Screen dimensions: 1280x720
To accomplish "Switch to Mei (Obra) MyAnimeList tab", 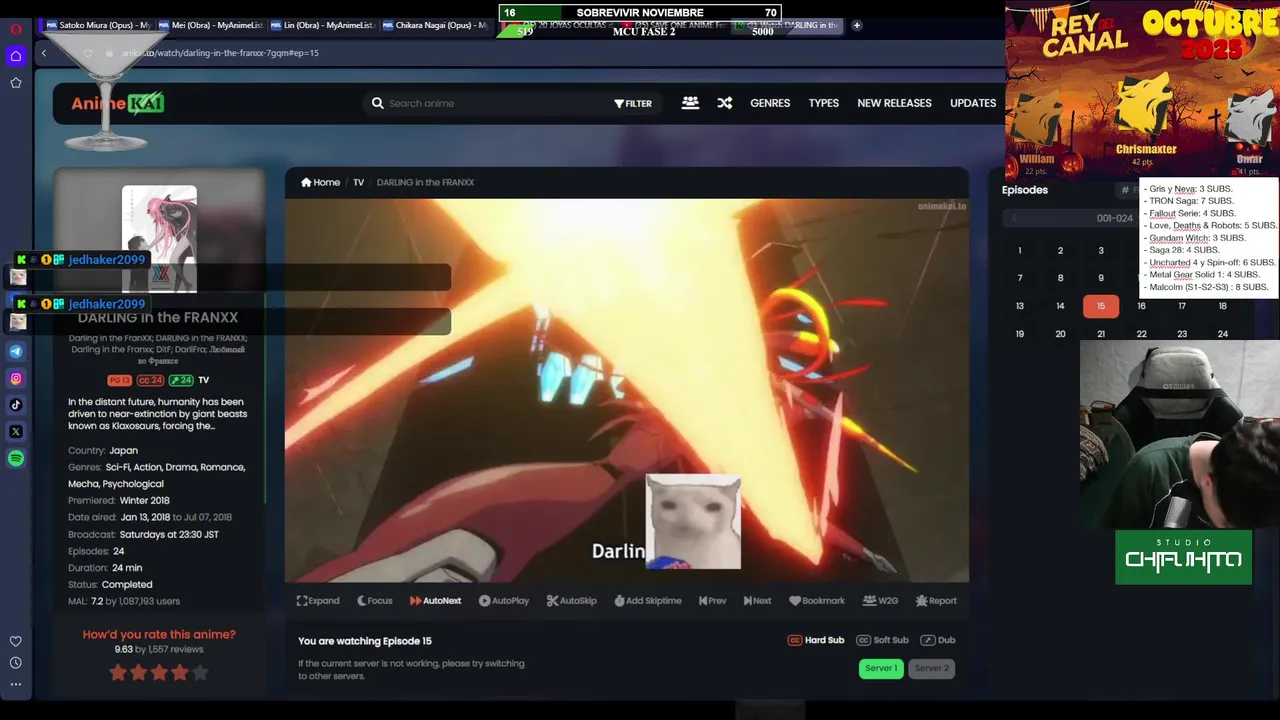I will (210, 25).
